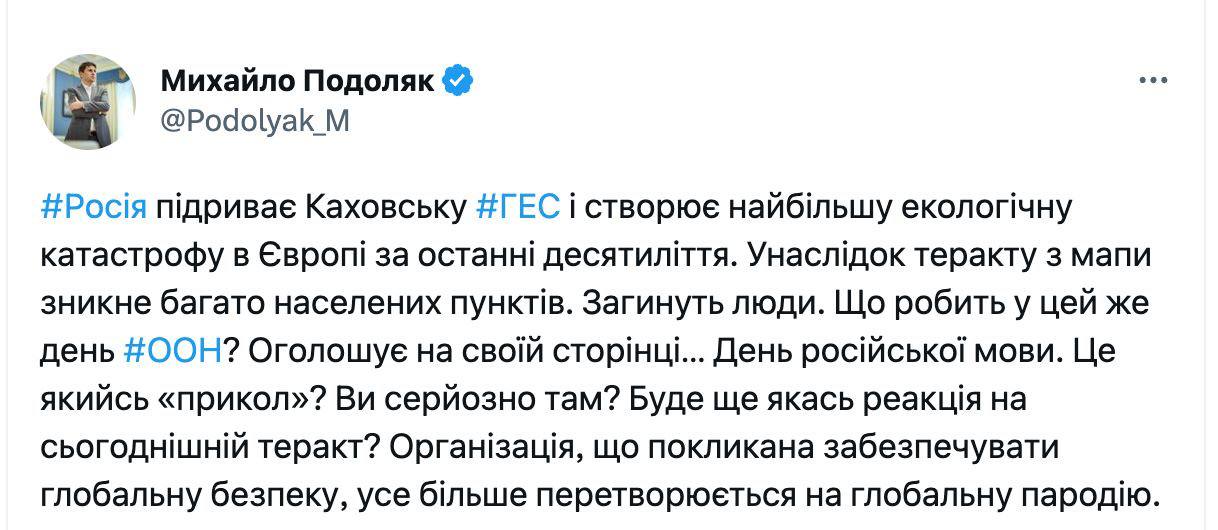
Task: Open the #Росія hashtag
Action: click(94, 208)
